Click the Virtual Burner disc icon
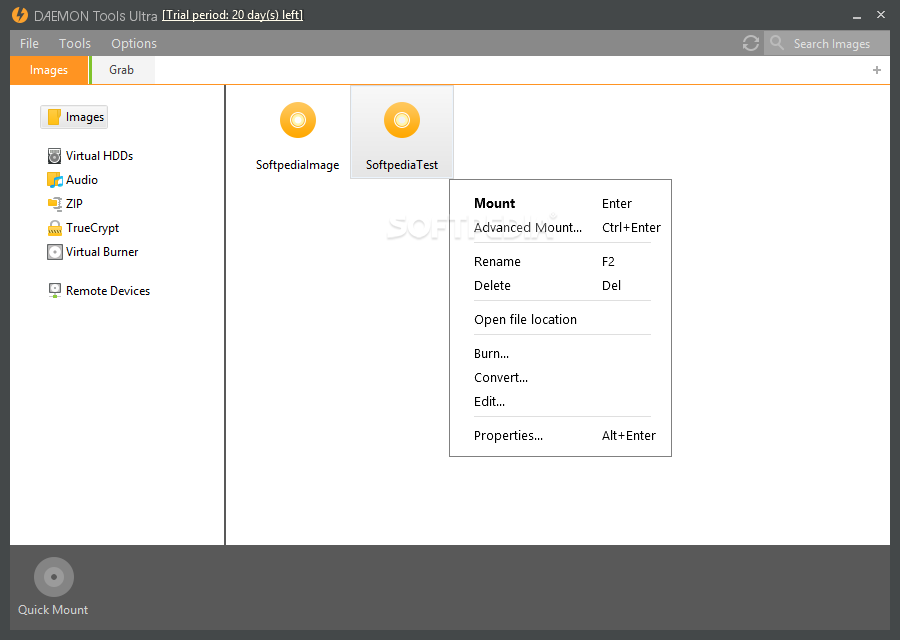900x640 pixels. (x=55, y=252)
